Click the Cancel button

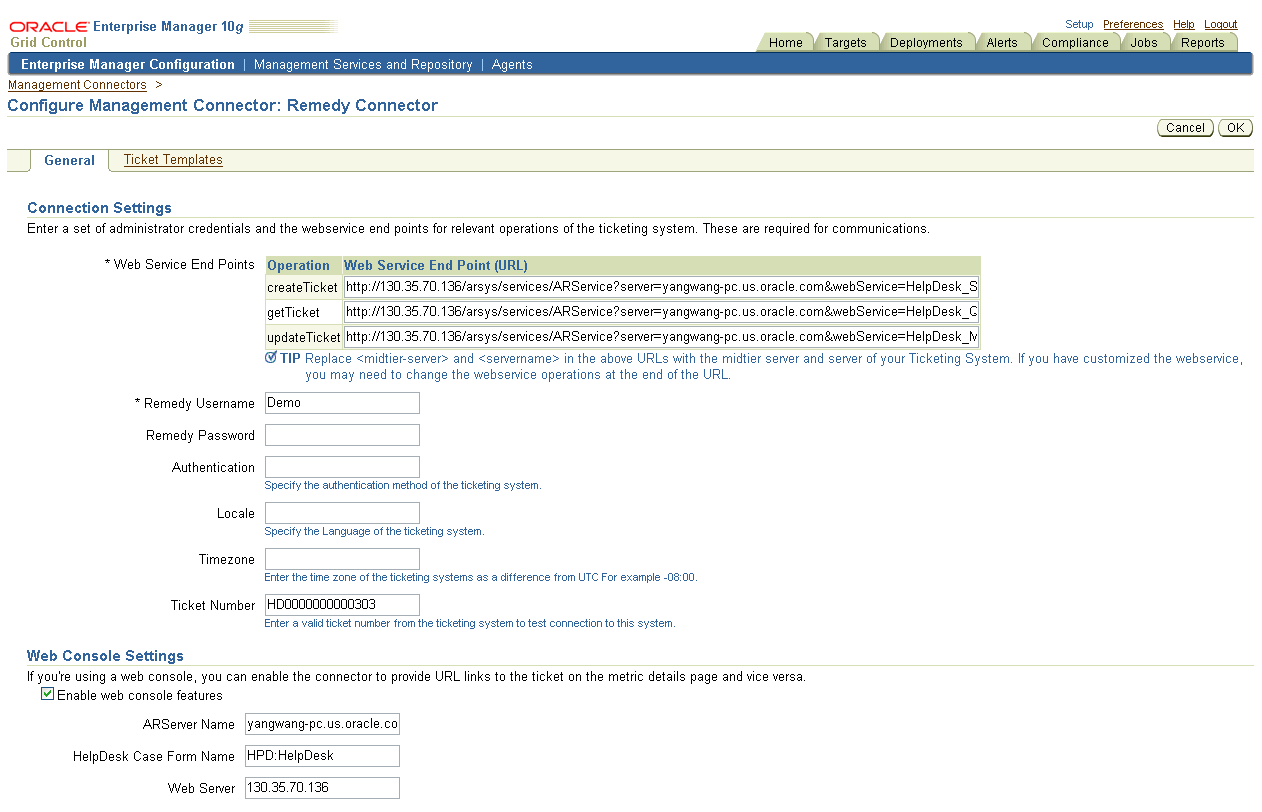pos(1185,128)
